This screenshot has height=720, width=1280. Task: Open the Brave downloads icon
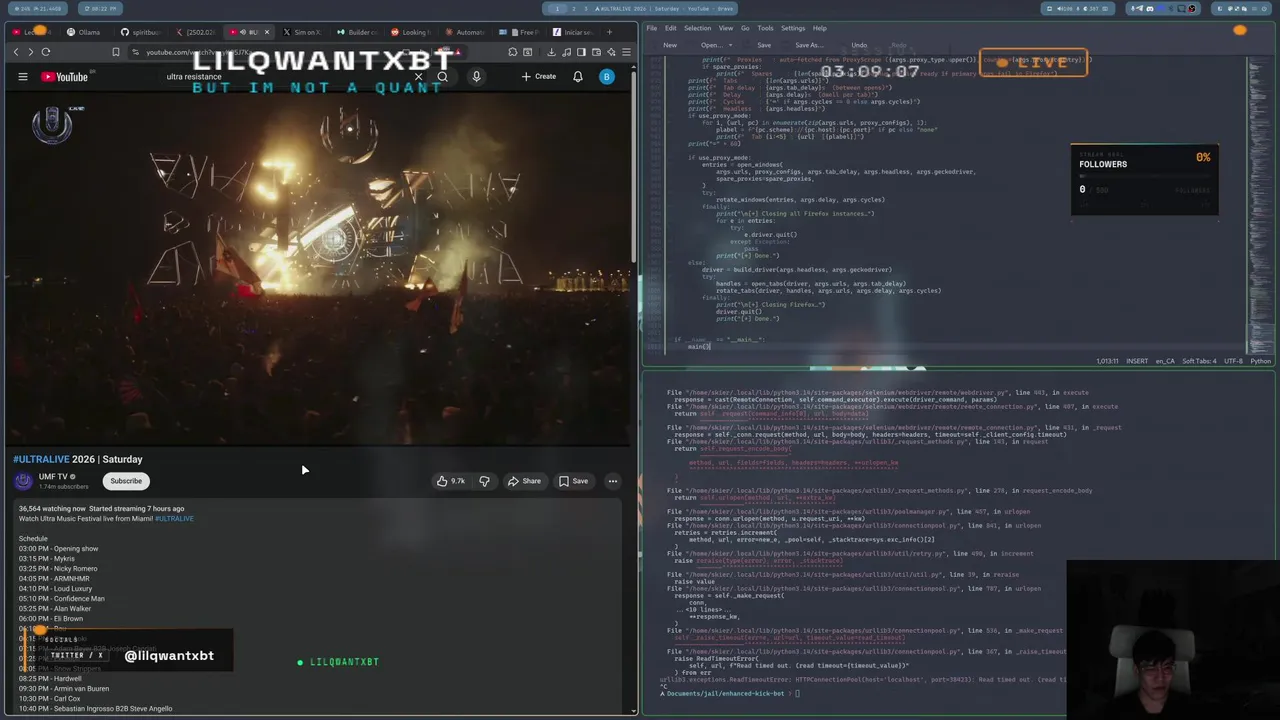pos(551,52)
